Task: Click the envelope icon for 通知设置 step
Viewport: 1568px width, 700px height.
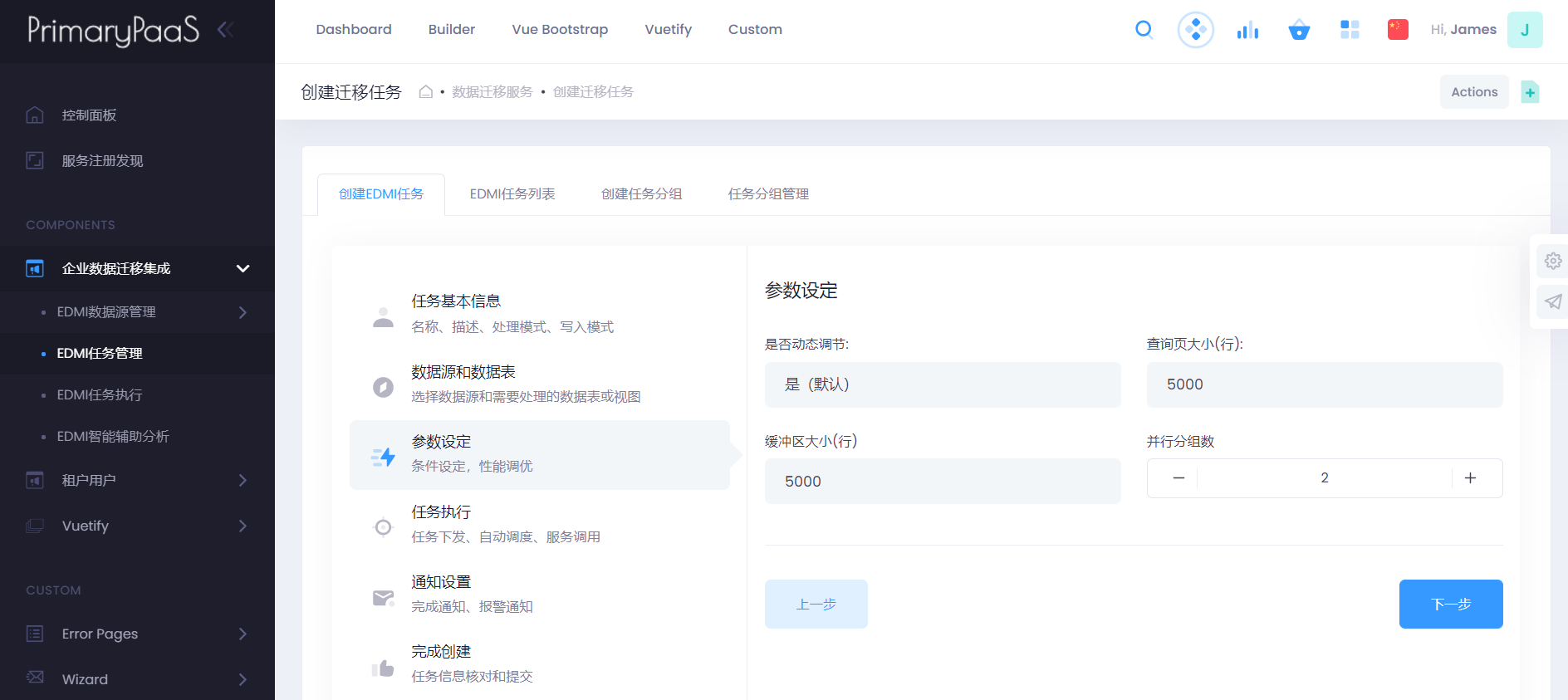Action: click(x=383, y=597)
